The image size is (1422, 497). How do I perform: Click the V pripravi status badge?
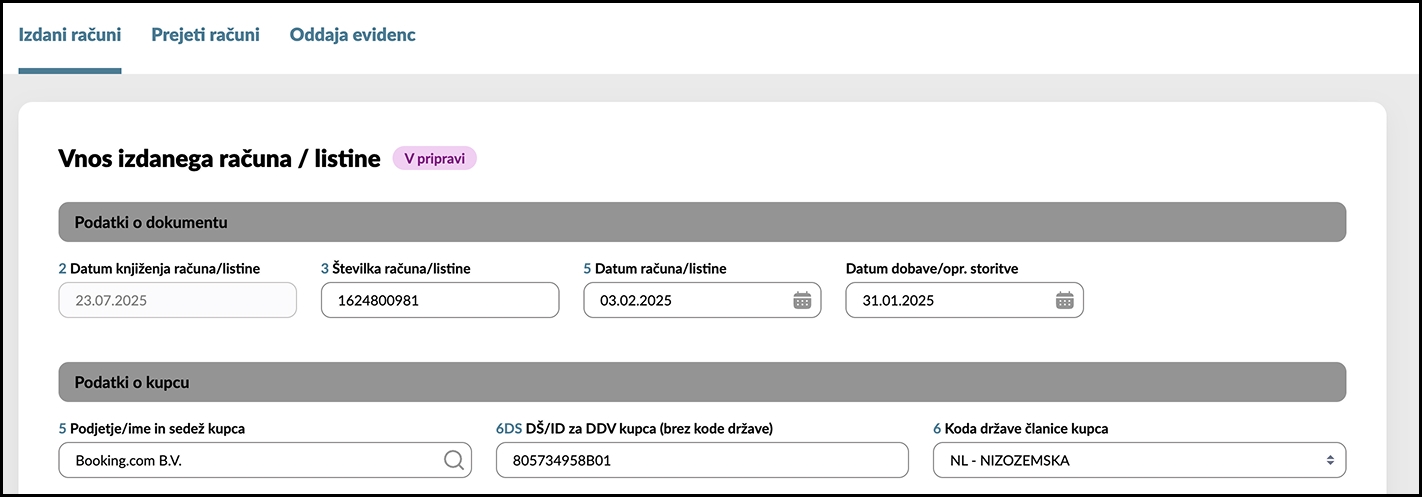click(434, 159)
